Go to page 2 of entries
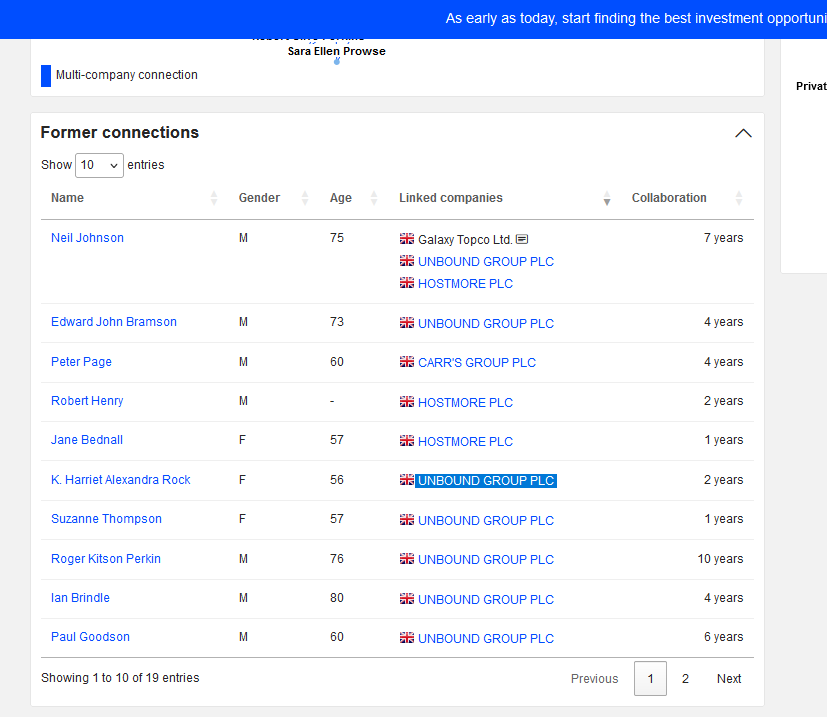The height and width of the screenshot is (717, 827). click(x=685, y=678)
